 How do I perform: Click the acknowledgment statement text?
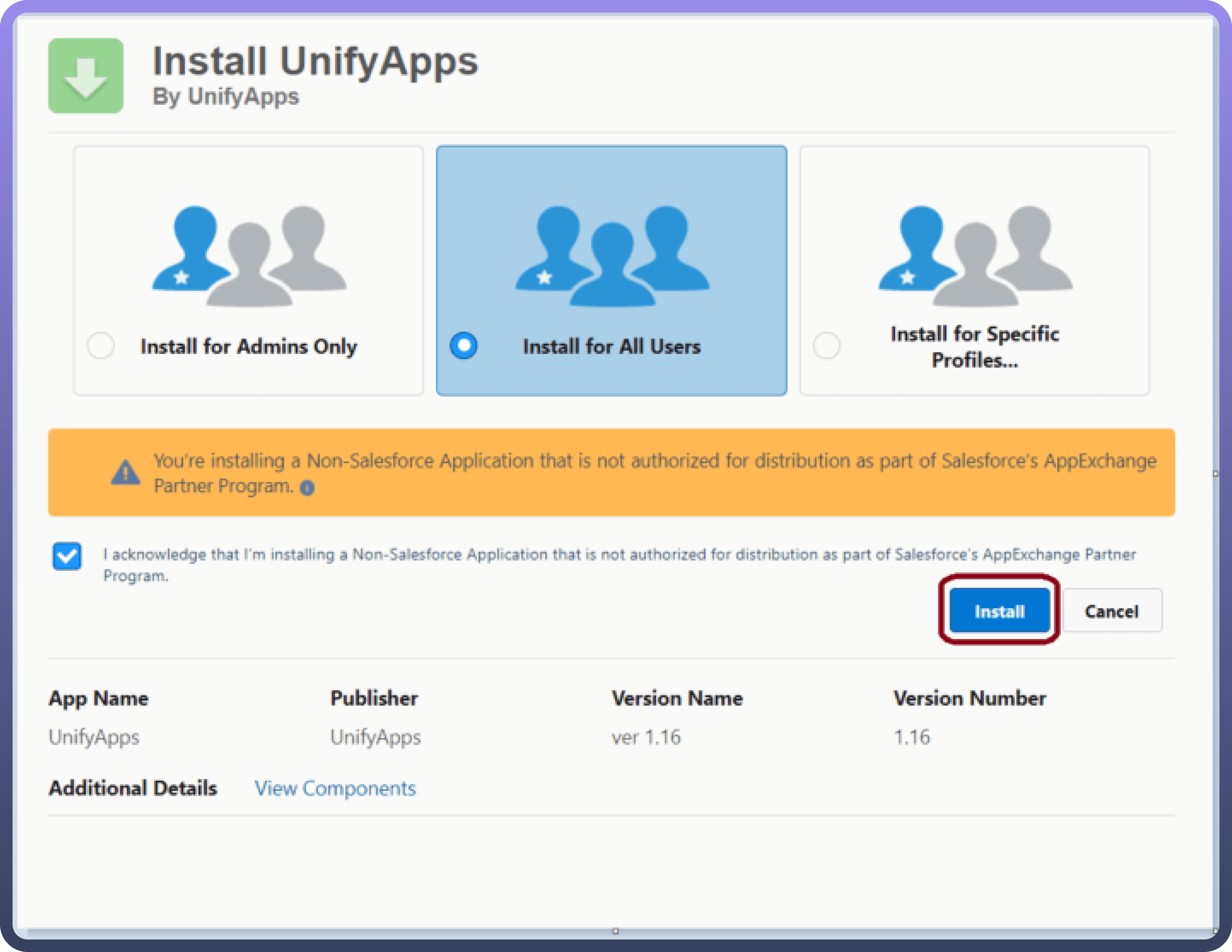[619, 555]
